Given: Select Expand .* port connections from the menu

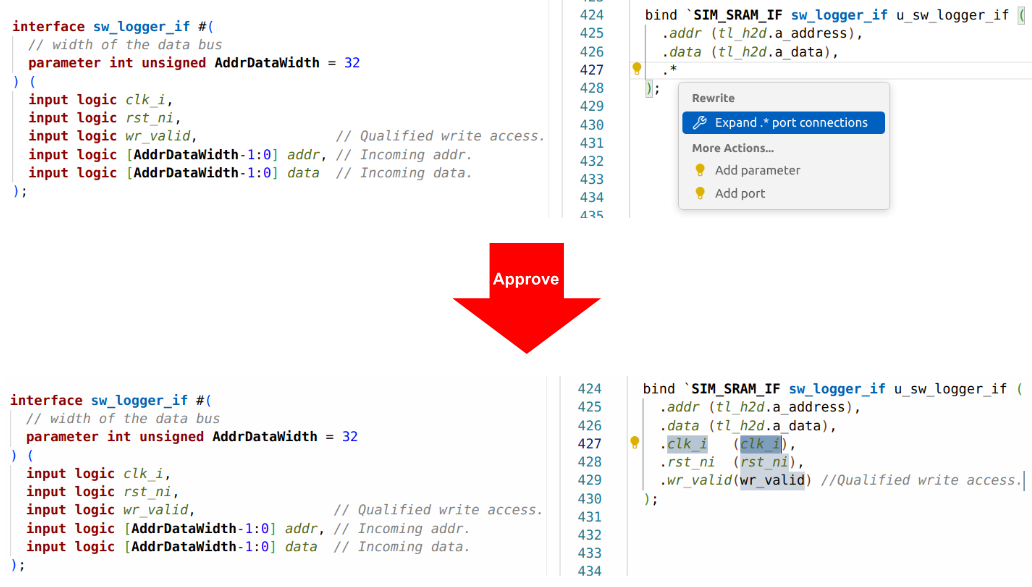Looking at the screenshot, I should coord(790,123).
